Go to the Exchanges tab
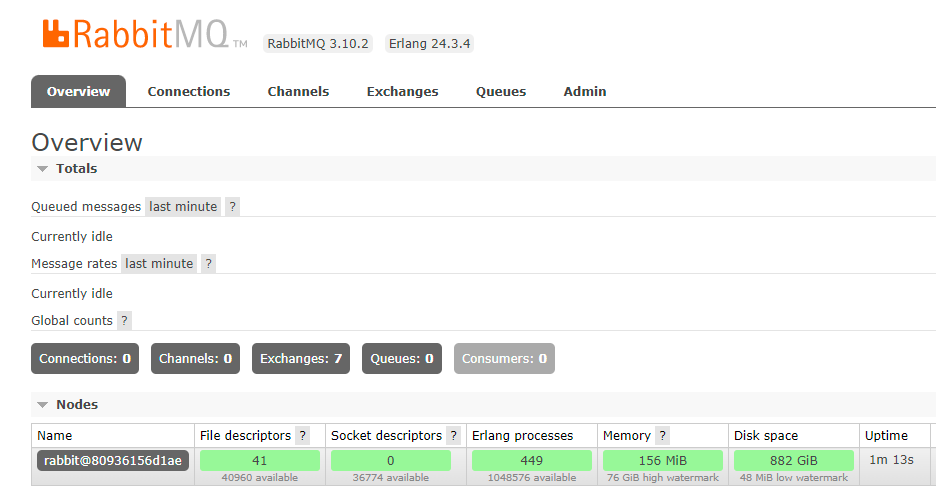This screenshot has width=936, height=490. click(x=402, y=91)
